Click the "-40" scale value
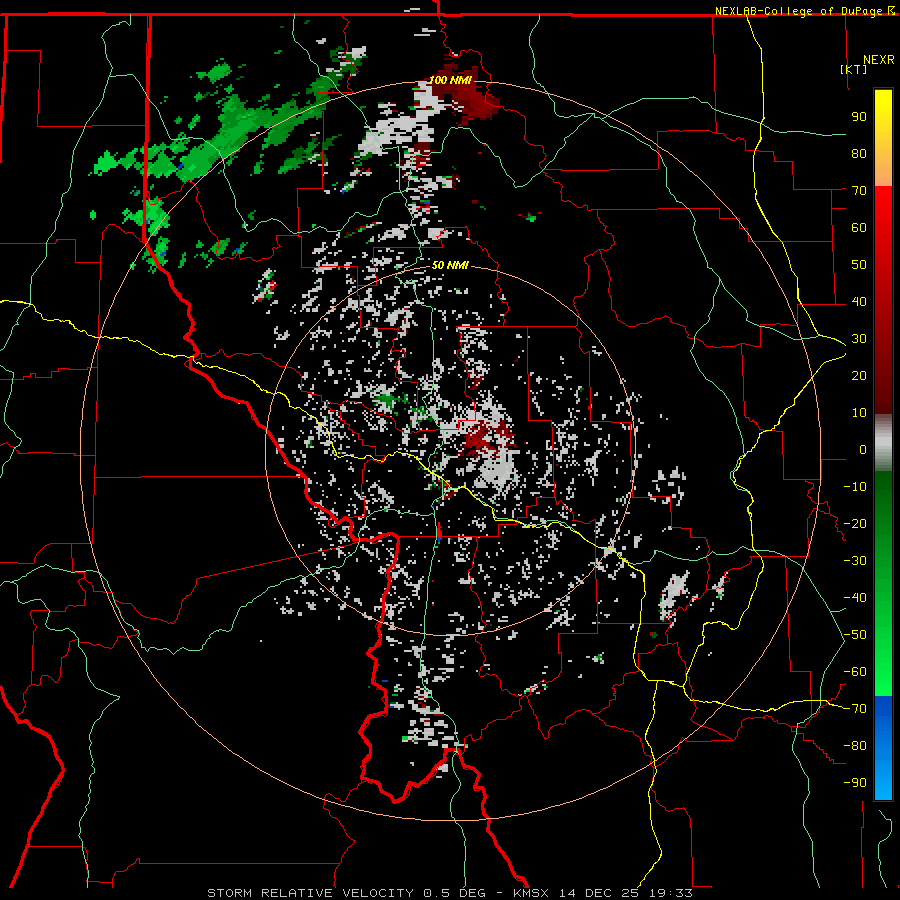900x900 pixels. [855, 598]
